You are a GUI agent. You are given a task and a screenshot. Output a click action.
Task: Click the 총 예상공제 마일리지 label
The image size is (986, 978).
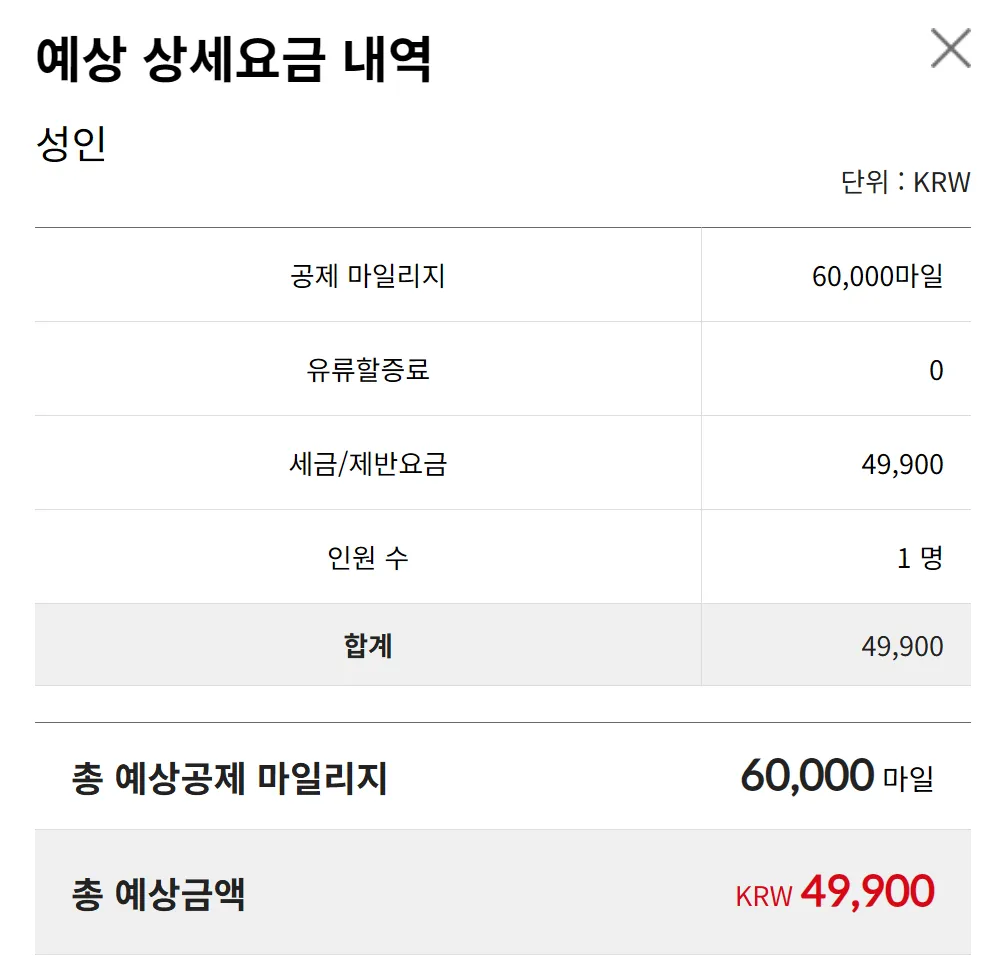click(x=229, y=778)
